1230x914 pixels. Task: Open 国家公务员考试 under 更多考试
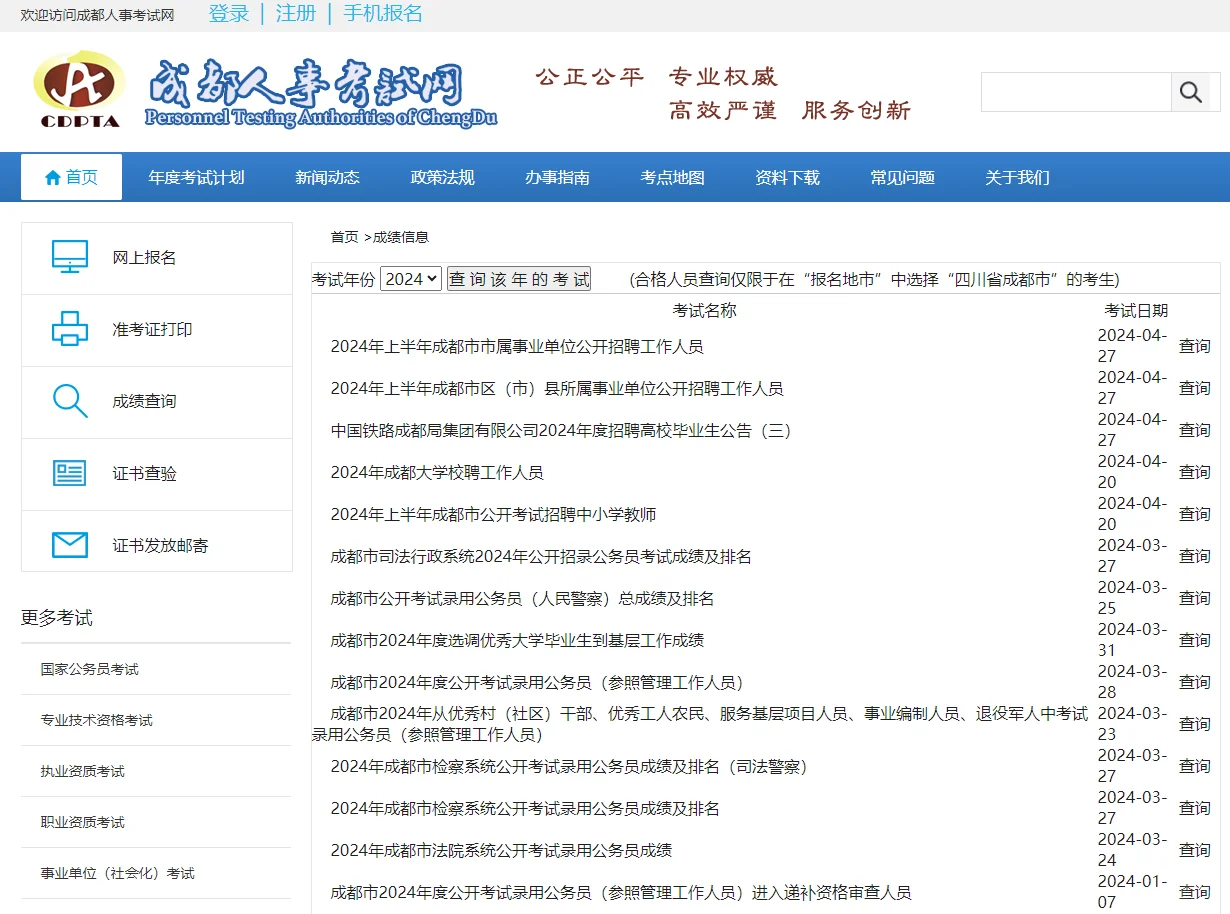(x=89, y=669)
